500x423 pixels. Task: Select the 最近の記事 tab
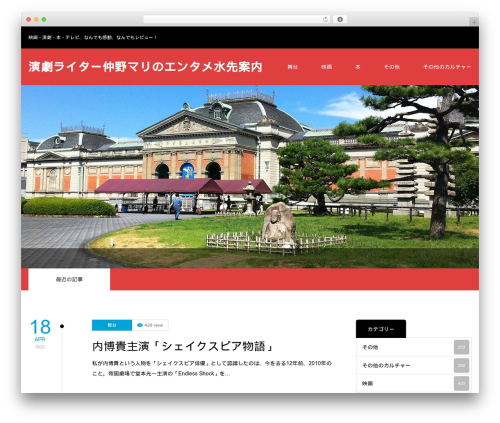(x=69, y=279)
